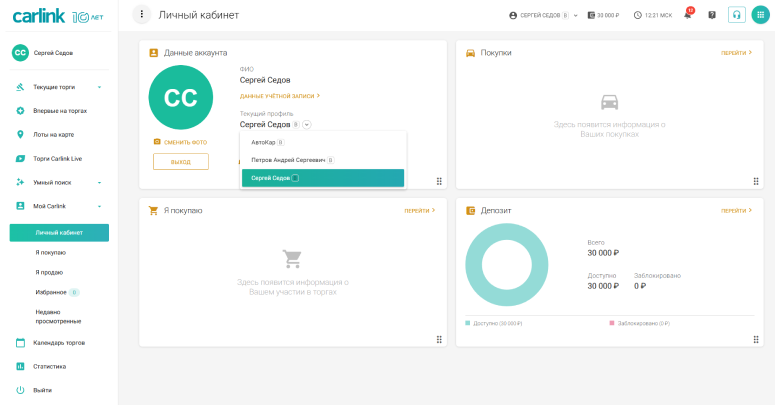775x405 pixels.
Task: Click the ВЫХОД button
Action: tap(180, 161)
